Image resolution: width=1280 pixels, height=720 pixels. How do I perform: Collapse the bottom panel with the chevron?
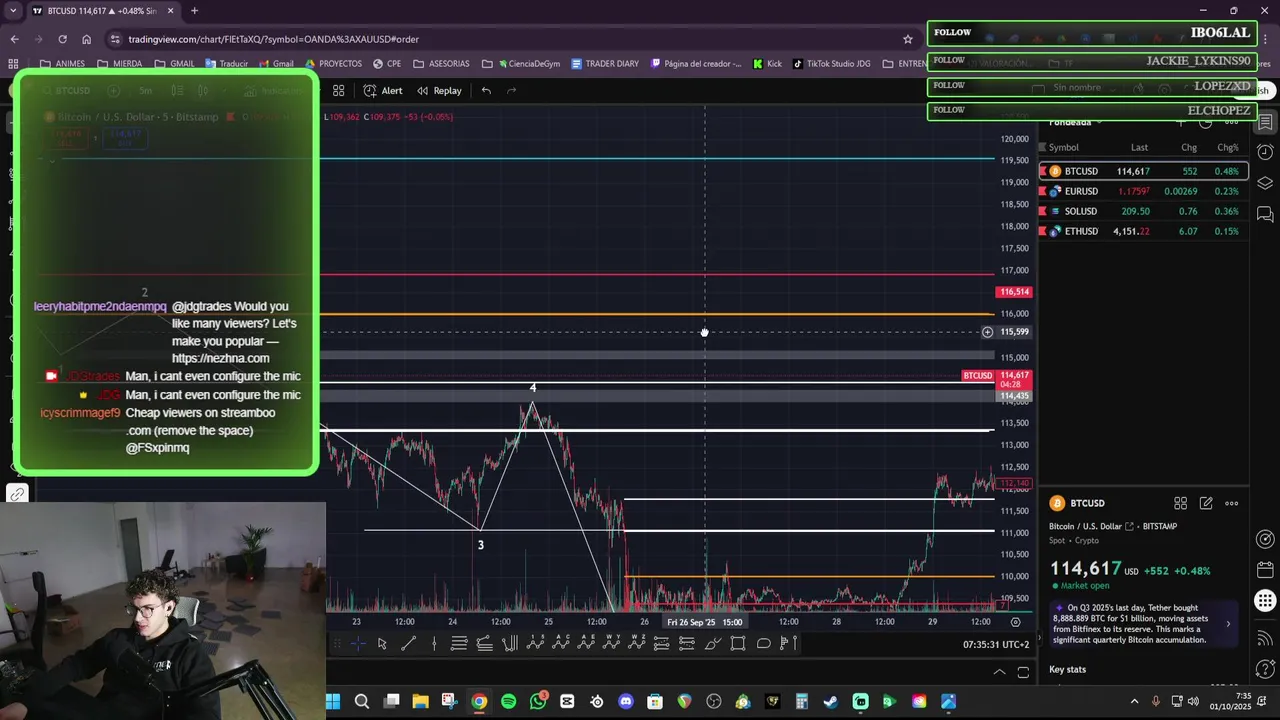tap(998, 672)
